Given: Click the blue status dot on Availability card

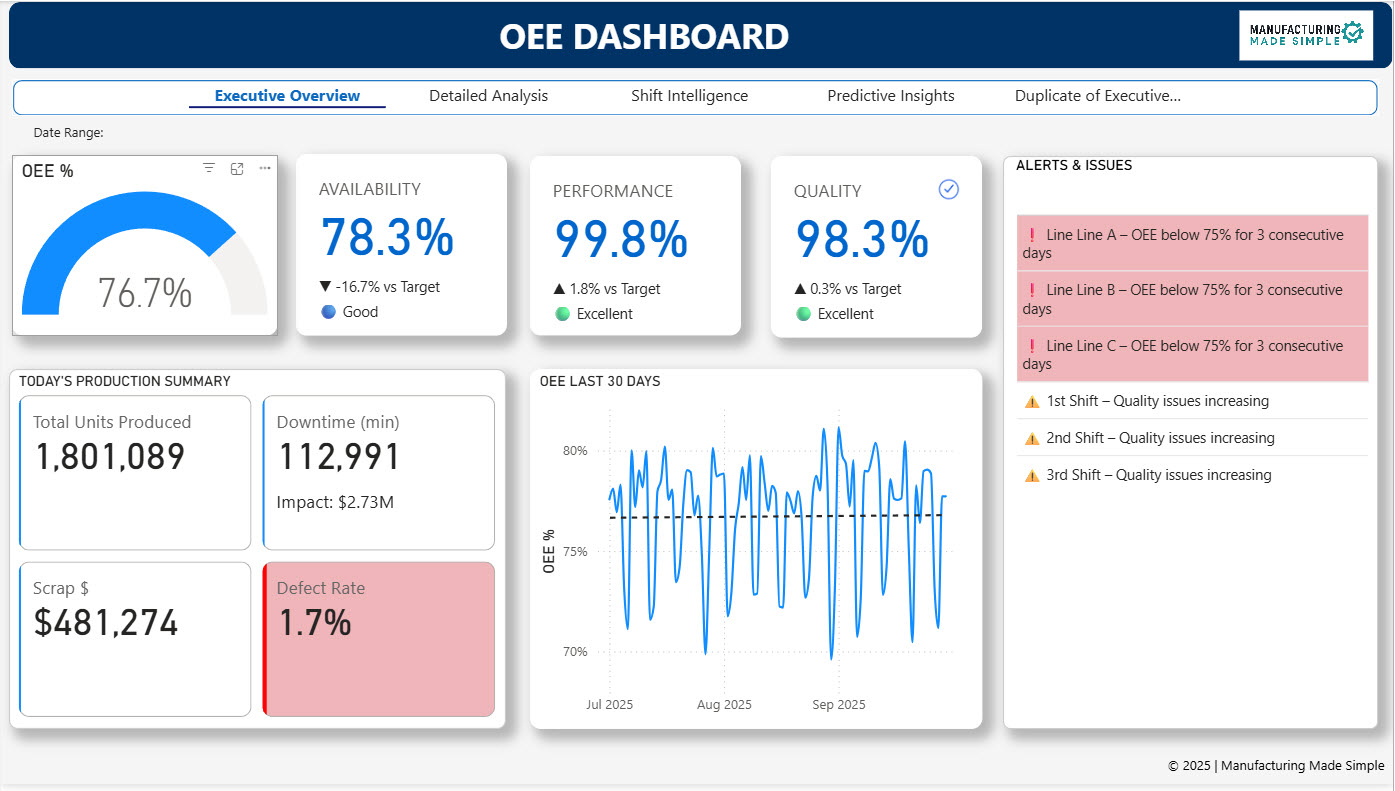Looking at the screenshot, I should tap(329, 312).
